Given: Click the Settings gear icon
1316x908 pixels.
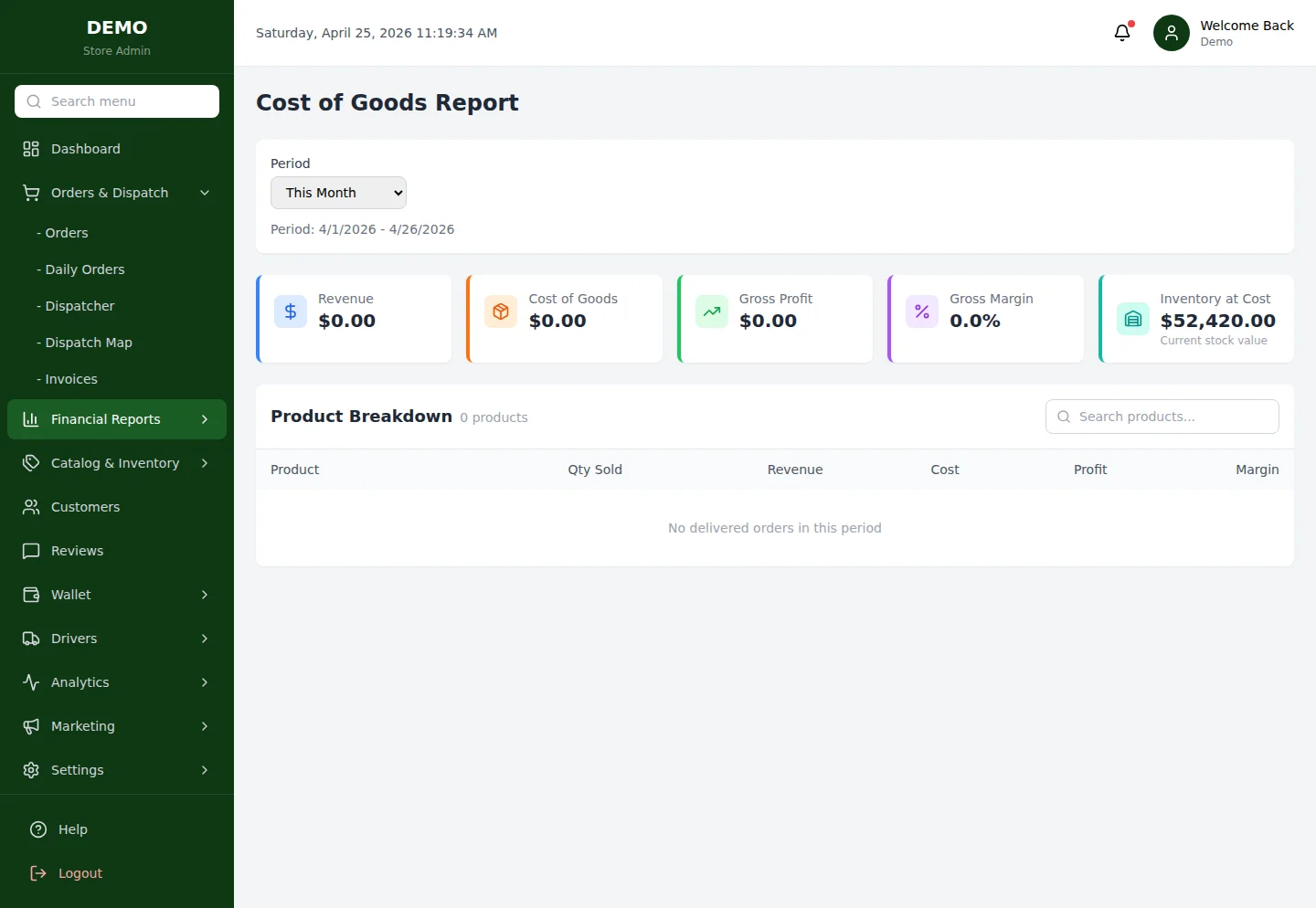Looking at the screenshot, I should click(x=31, y=770).
